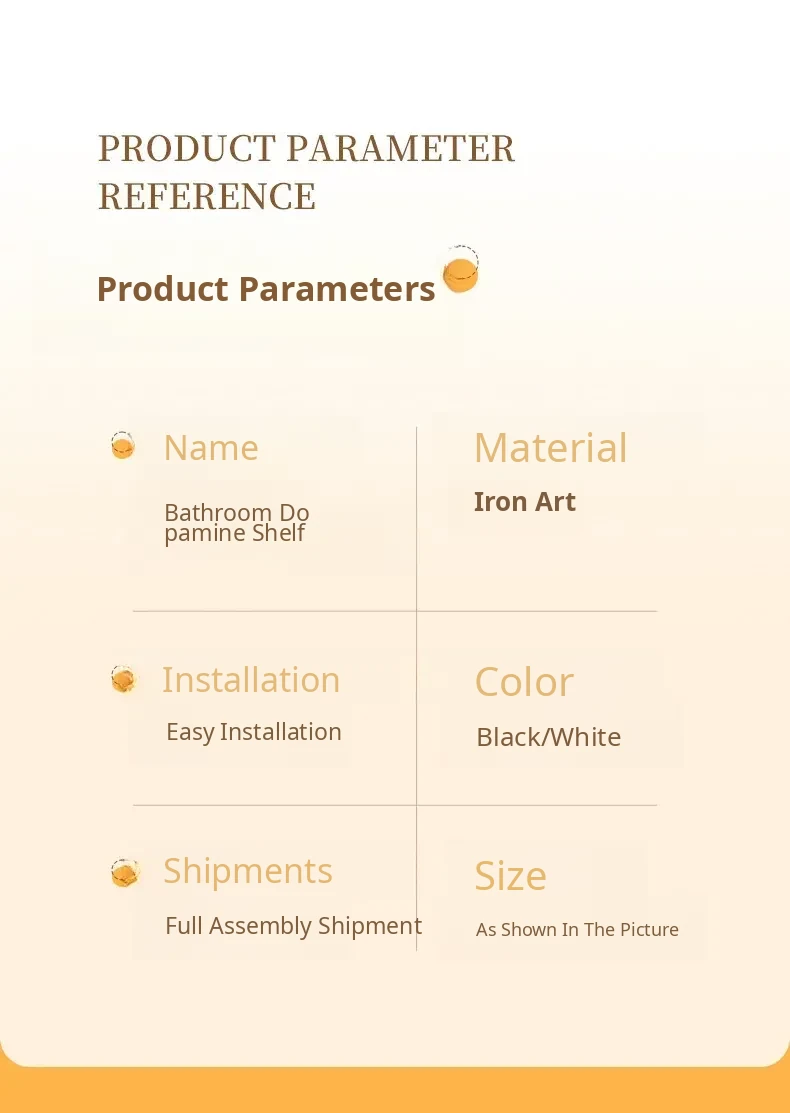The width and height of the screenshot is (790, 1113).
Task: Click the Material heading
Action: coord(550,448)
